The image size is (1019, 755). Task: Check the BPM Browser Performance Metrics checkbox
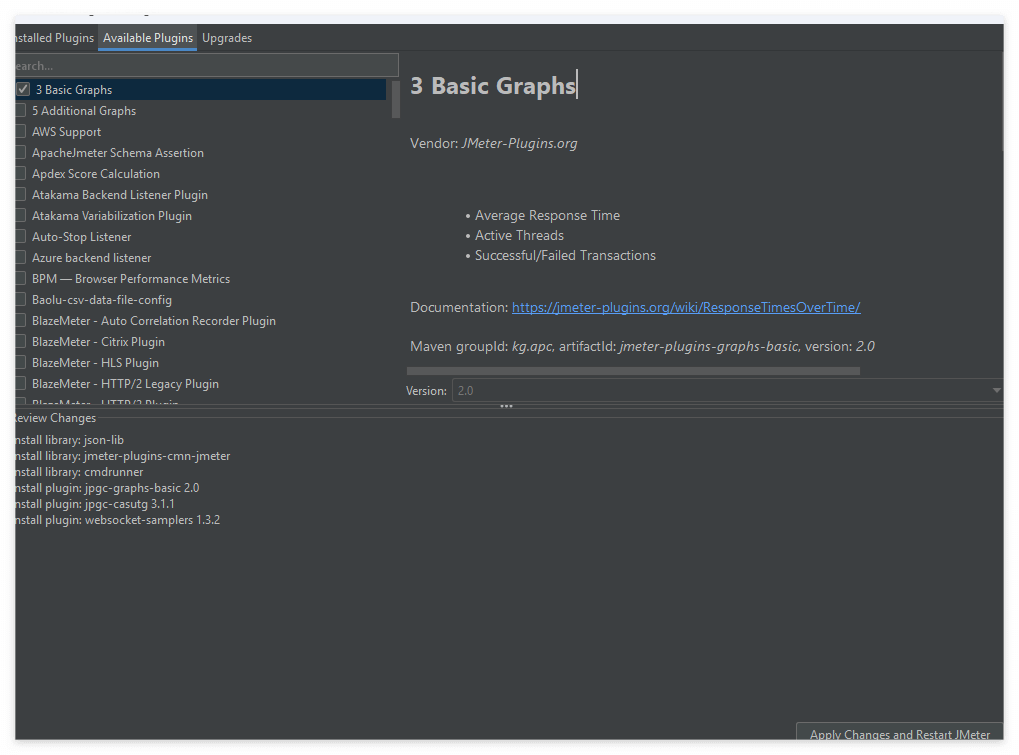tap(21, 279)
